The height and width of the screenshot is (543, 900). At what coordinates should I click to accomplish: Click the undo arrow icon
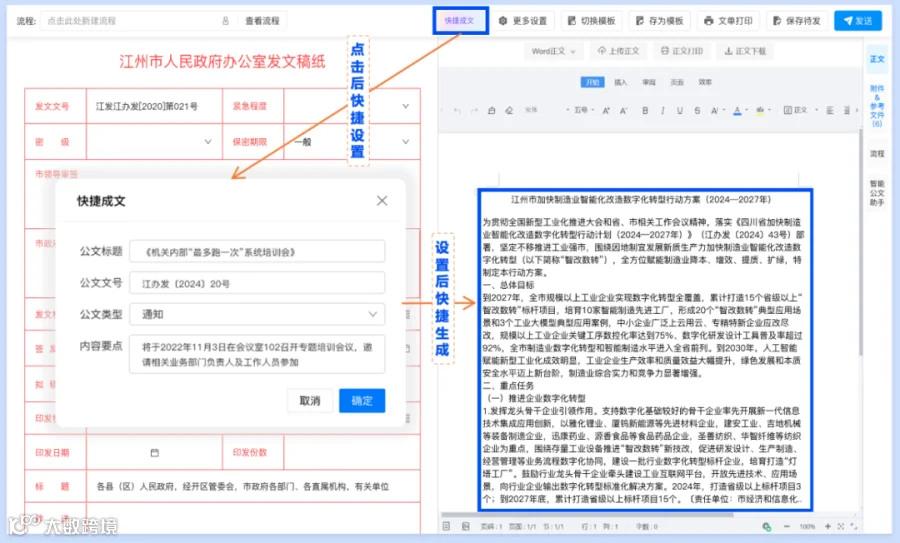(457, 110)
